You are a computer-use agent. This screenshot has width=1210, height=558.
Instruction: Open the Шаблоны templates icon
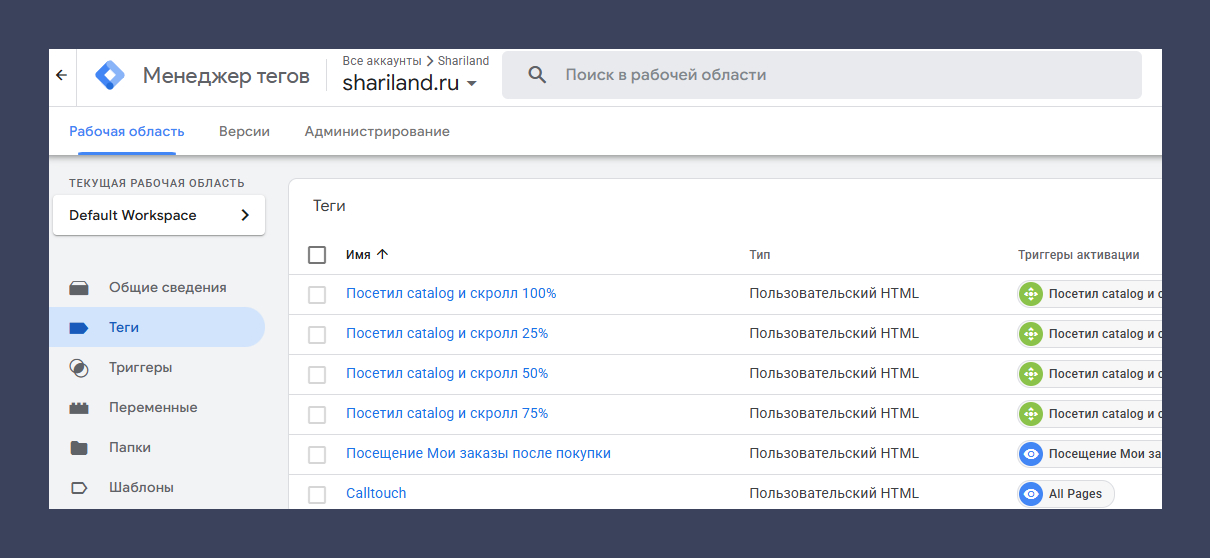click(x=79, y=488)
